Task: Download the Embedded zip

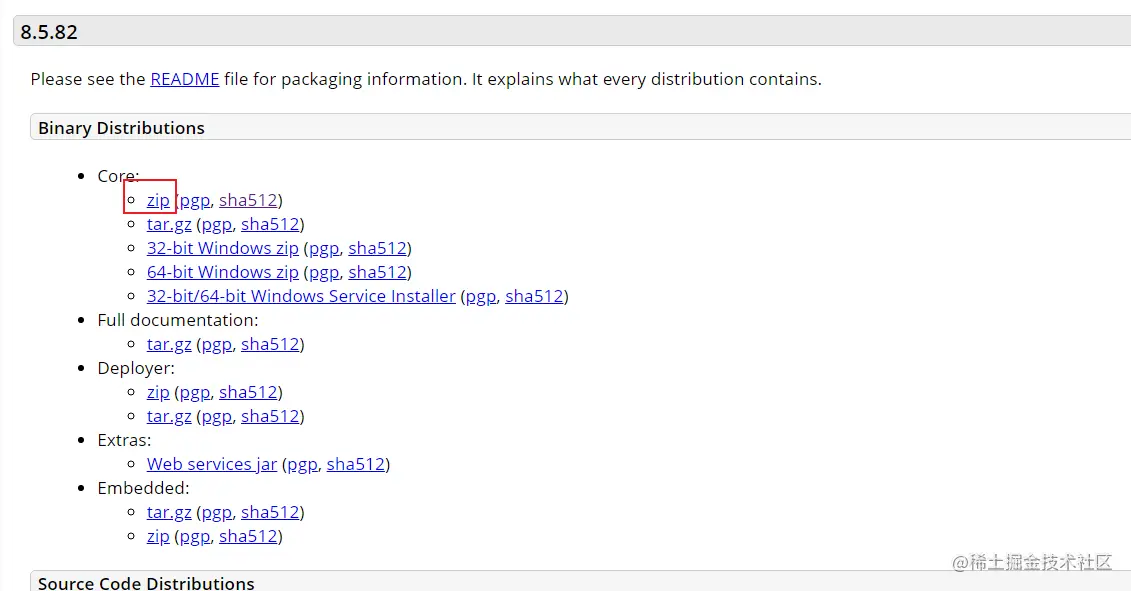Action: (x=158, y=536)
